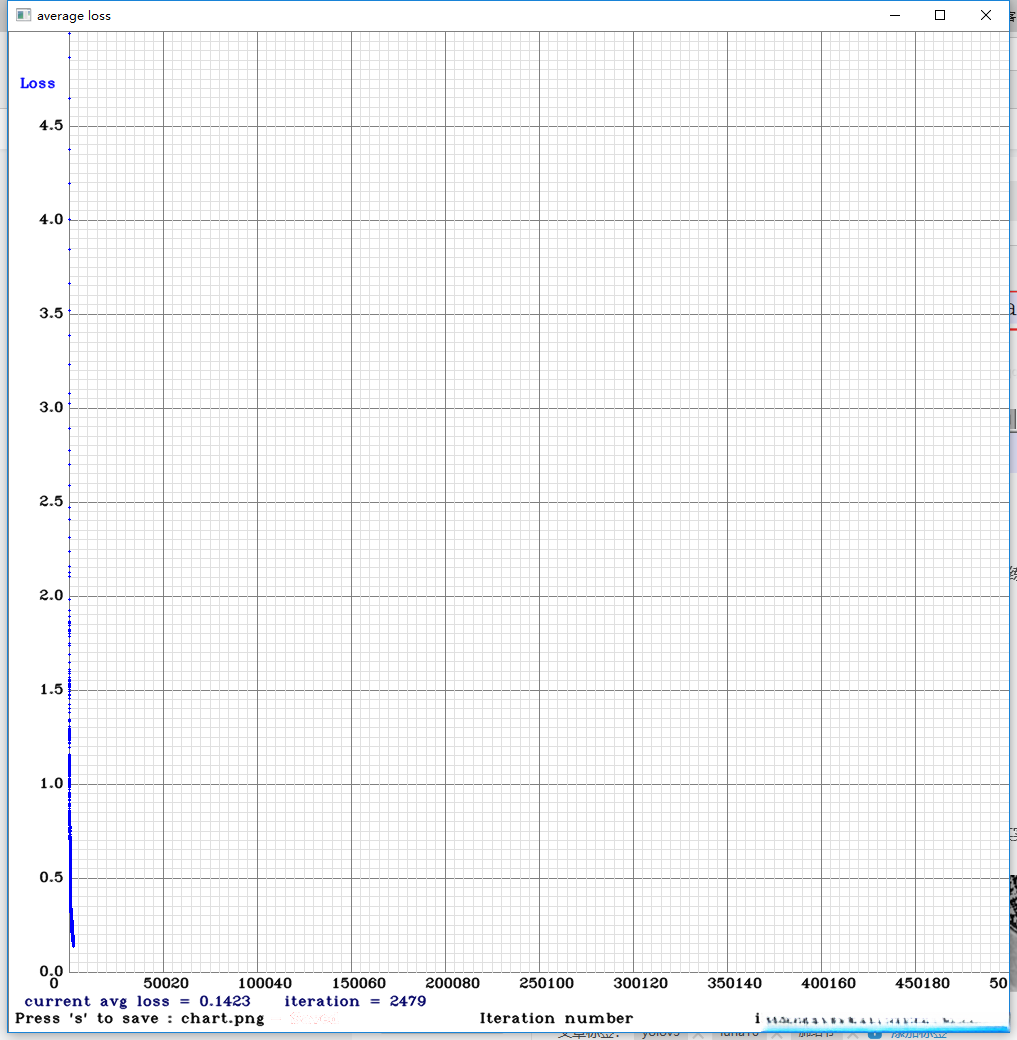Click the blue 'Loss' axis label
The height and width of the screenshot is (1040, 1017).
37,84
